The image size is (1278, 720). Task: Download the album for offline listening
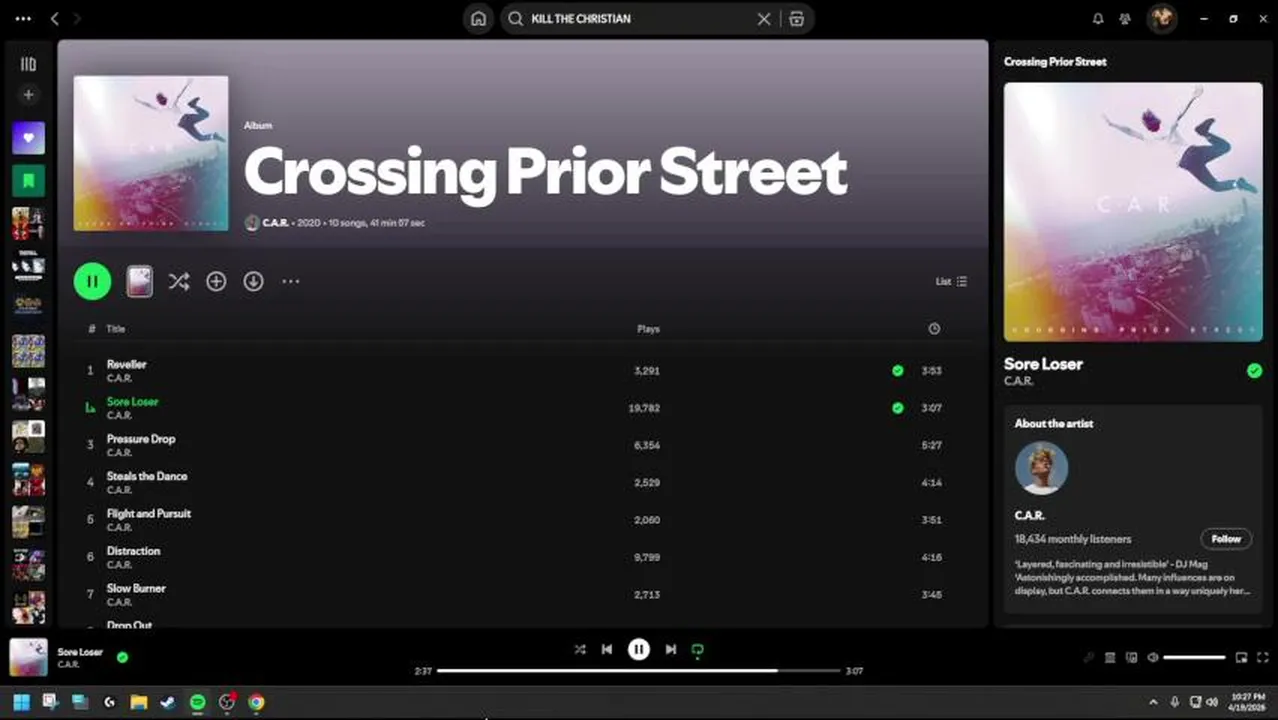(x=254, y=281)
